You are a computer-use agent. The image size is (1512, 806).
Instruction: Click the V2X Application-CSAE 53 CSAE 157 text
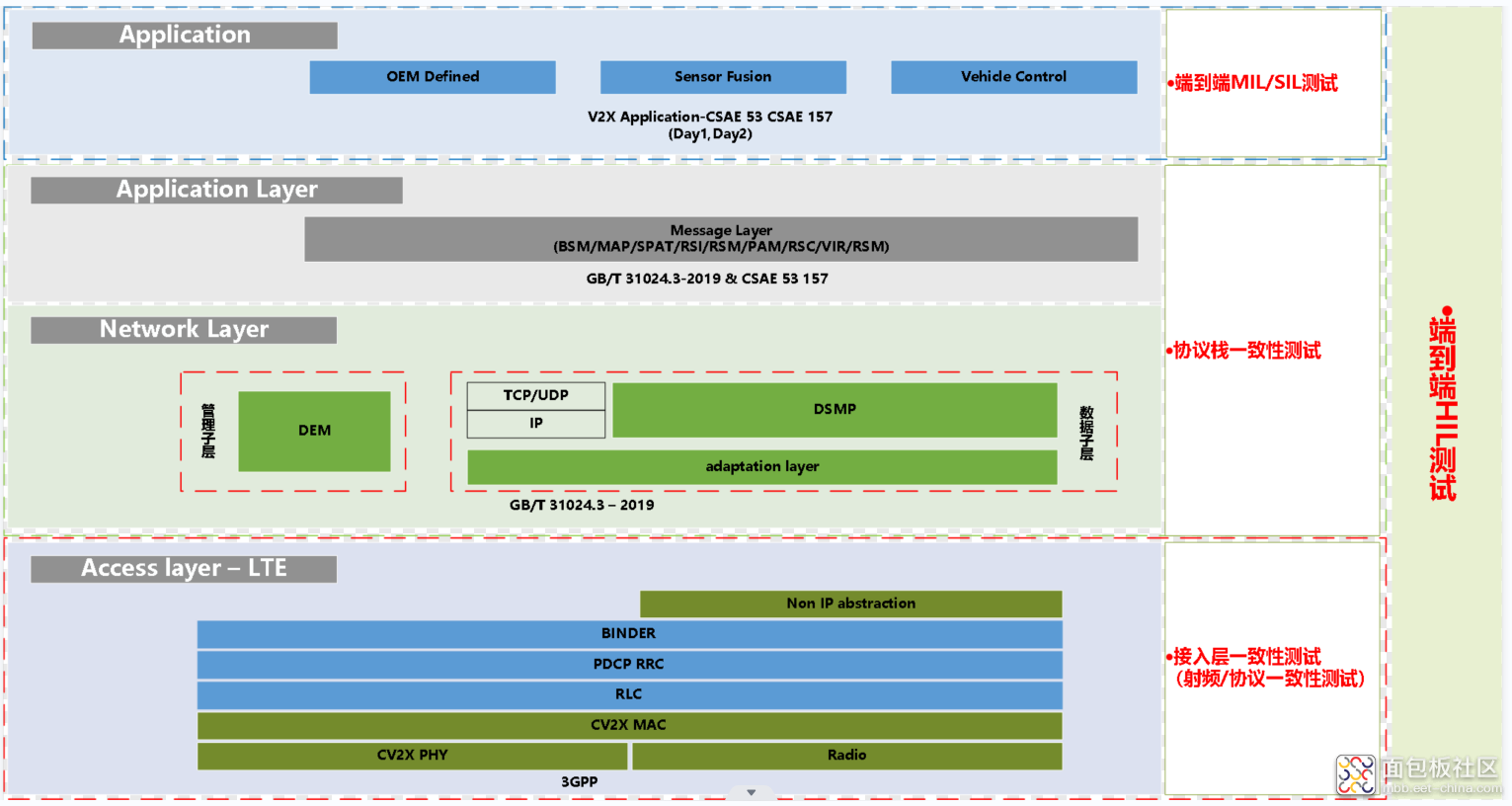[x=710, y=117]
